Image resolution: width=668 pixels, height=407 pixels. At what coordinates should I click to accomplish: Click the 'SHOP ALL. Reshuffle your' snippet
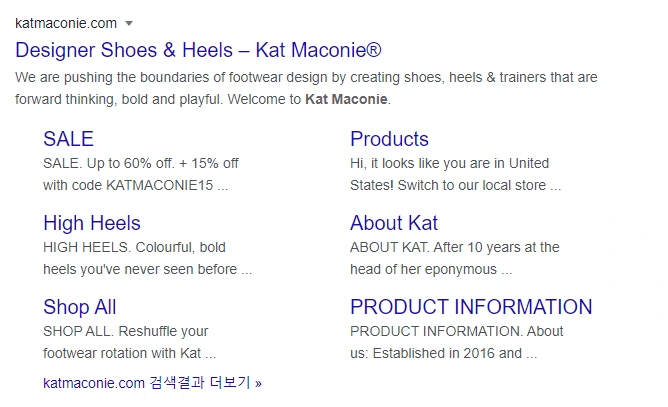coord(126,331)
